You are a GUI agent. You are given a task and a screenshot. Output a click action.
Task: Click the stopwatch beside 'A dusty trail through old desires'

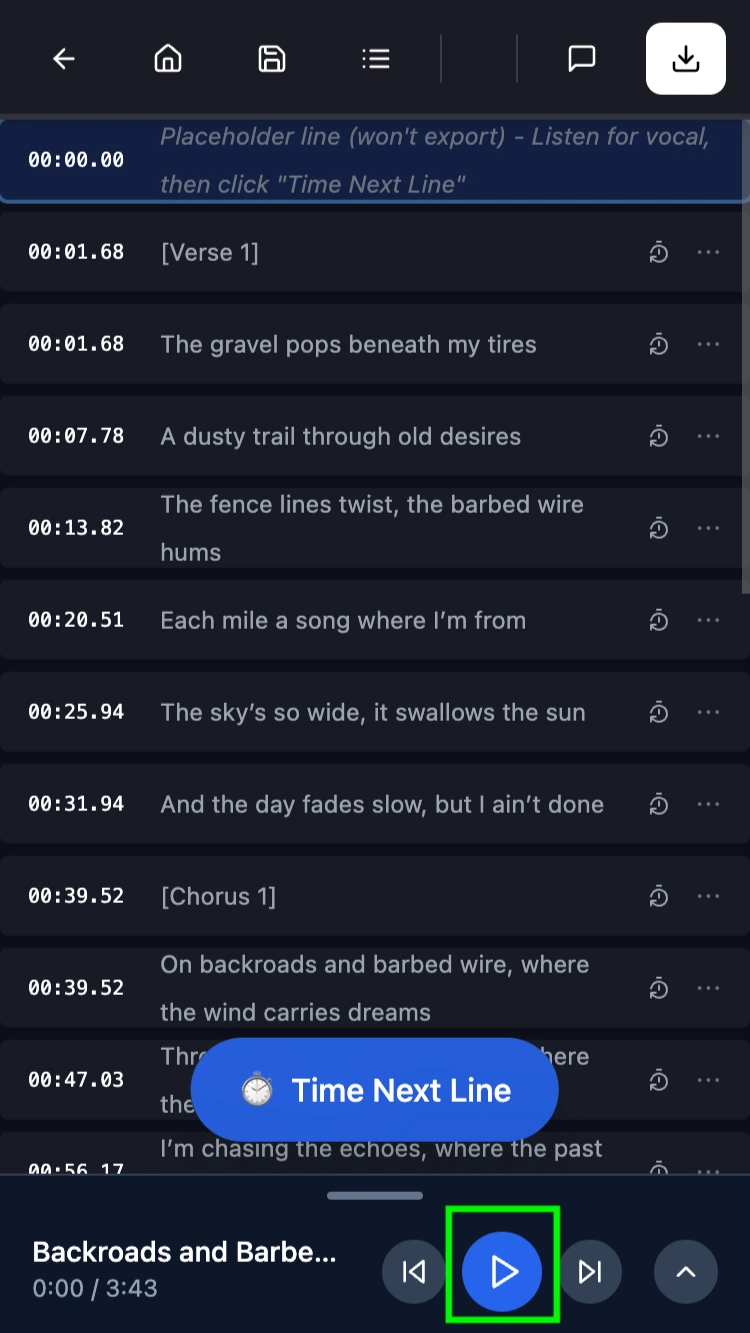click(x=658, y=436)
